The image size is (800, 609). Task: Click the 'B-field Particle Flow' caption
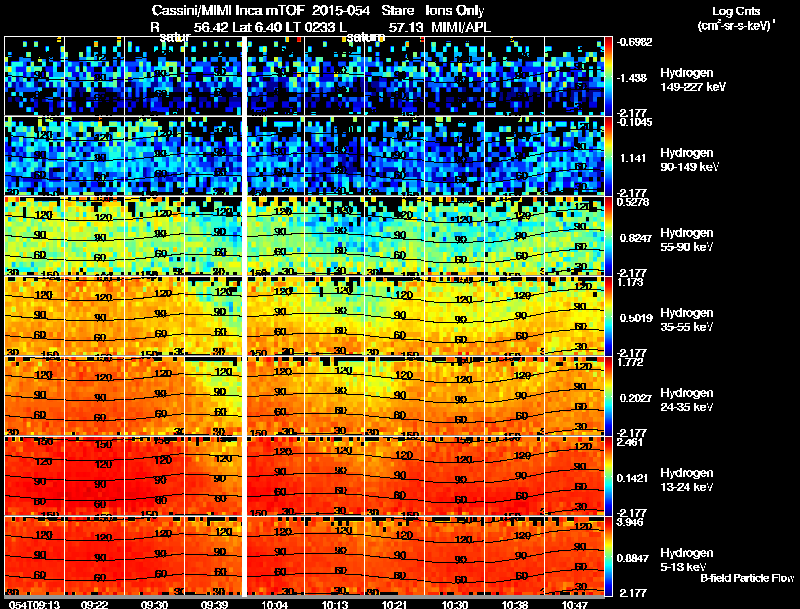[747, 578]
